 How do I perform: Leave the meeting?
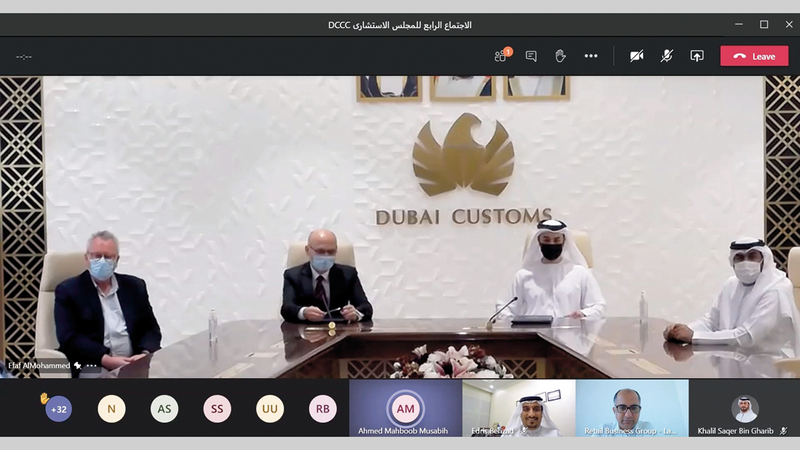[753, 56]
